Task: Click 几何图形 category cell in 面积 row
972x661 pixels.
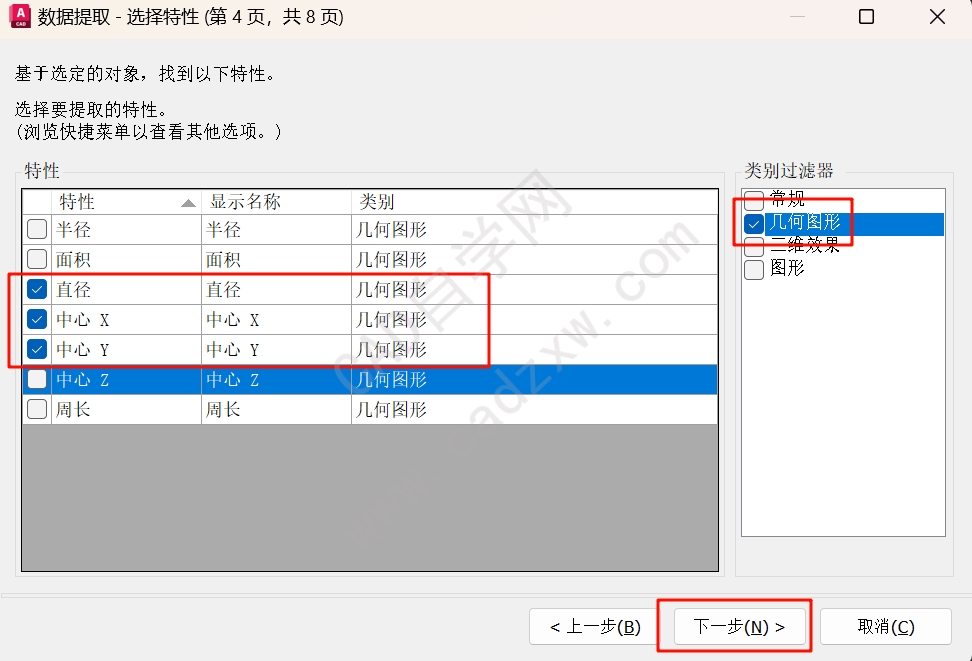Action: 534,259
